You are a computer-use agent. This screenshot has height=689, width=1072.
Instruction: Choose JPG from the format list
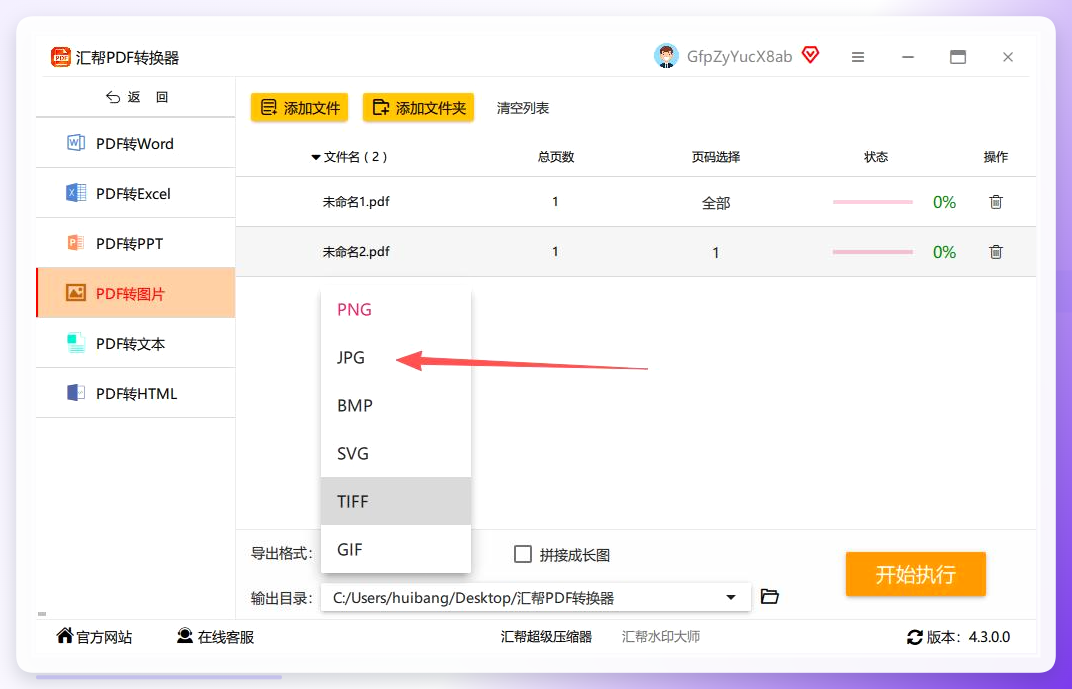click(x=396, y=357)
